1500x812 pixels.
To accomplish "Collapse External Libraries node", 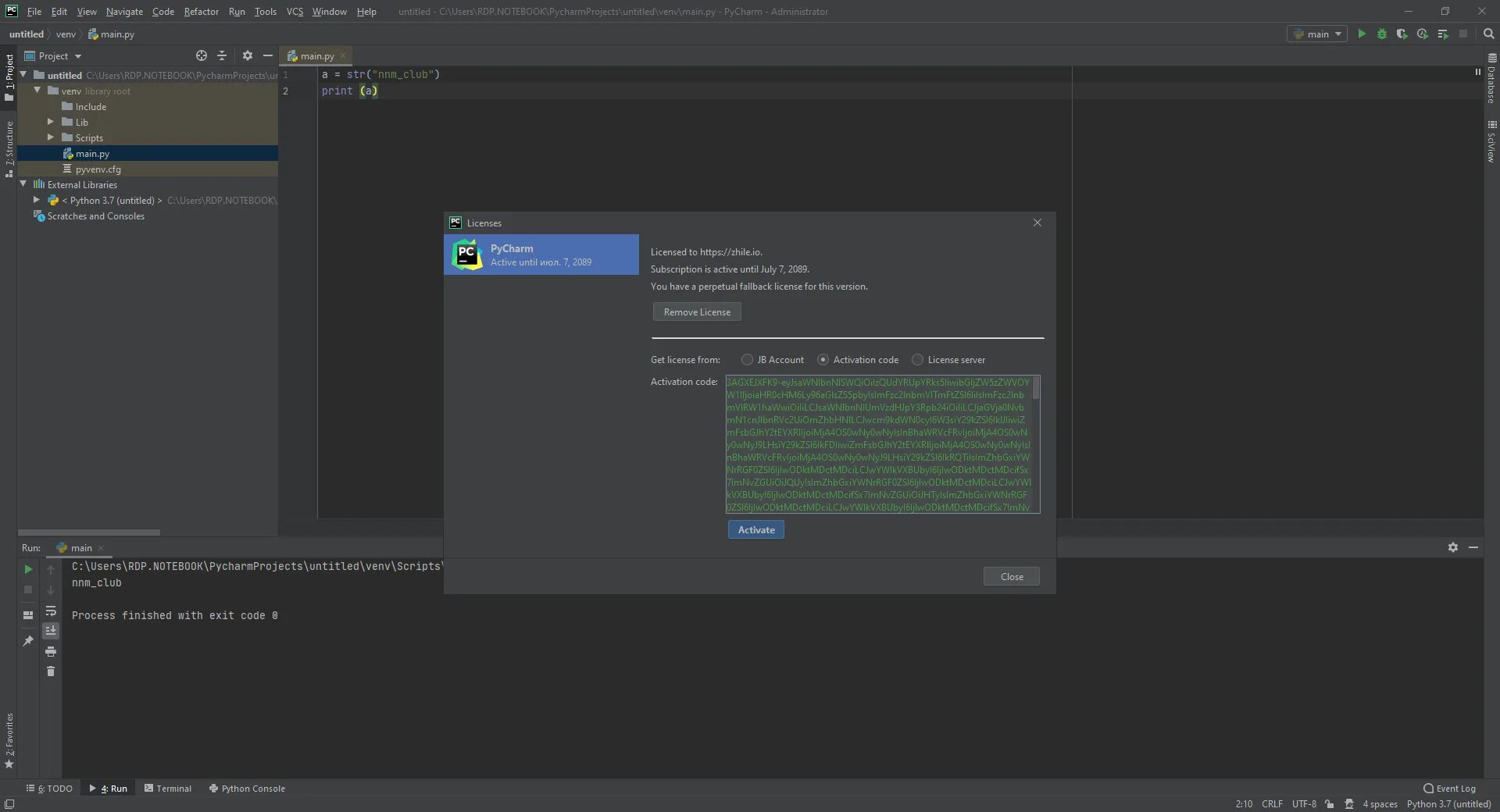I will tap(23, 184).
